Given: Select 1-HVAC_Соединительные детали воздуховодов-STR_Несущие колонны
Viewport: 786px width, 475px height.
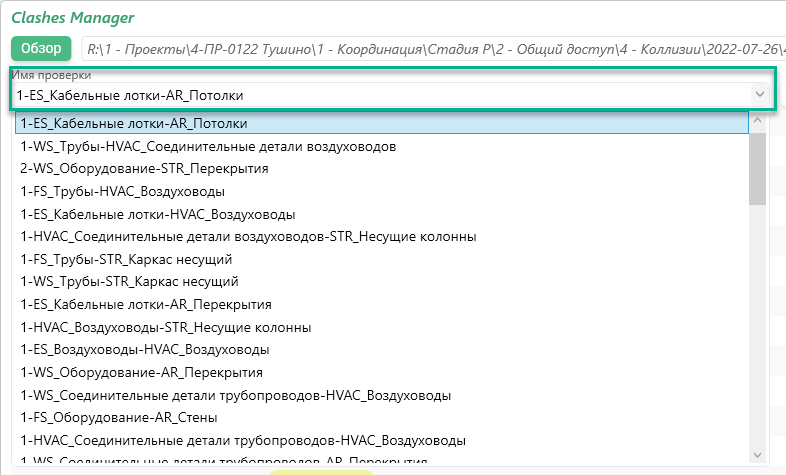Looking at the screenshot, I should coord(382,236).
